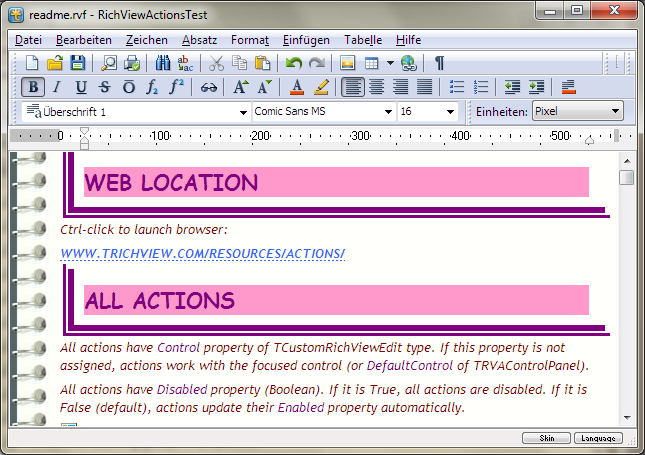Click the Print preview icon

109,63
